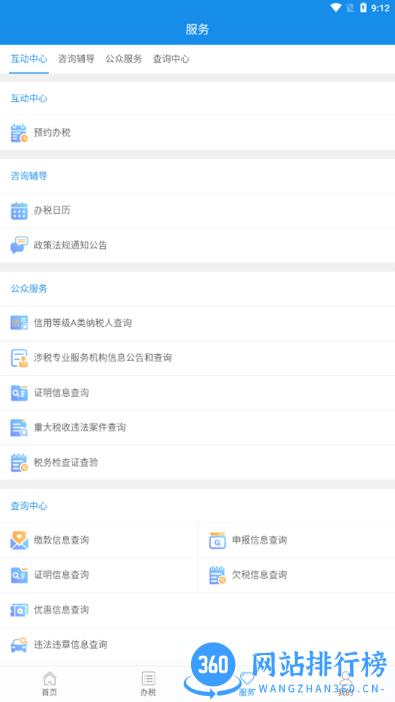The image size is (395, 702).
Task: Tap the 重大税收违法案件查询 search icon
Action: click(x=19, y=428)
